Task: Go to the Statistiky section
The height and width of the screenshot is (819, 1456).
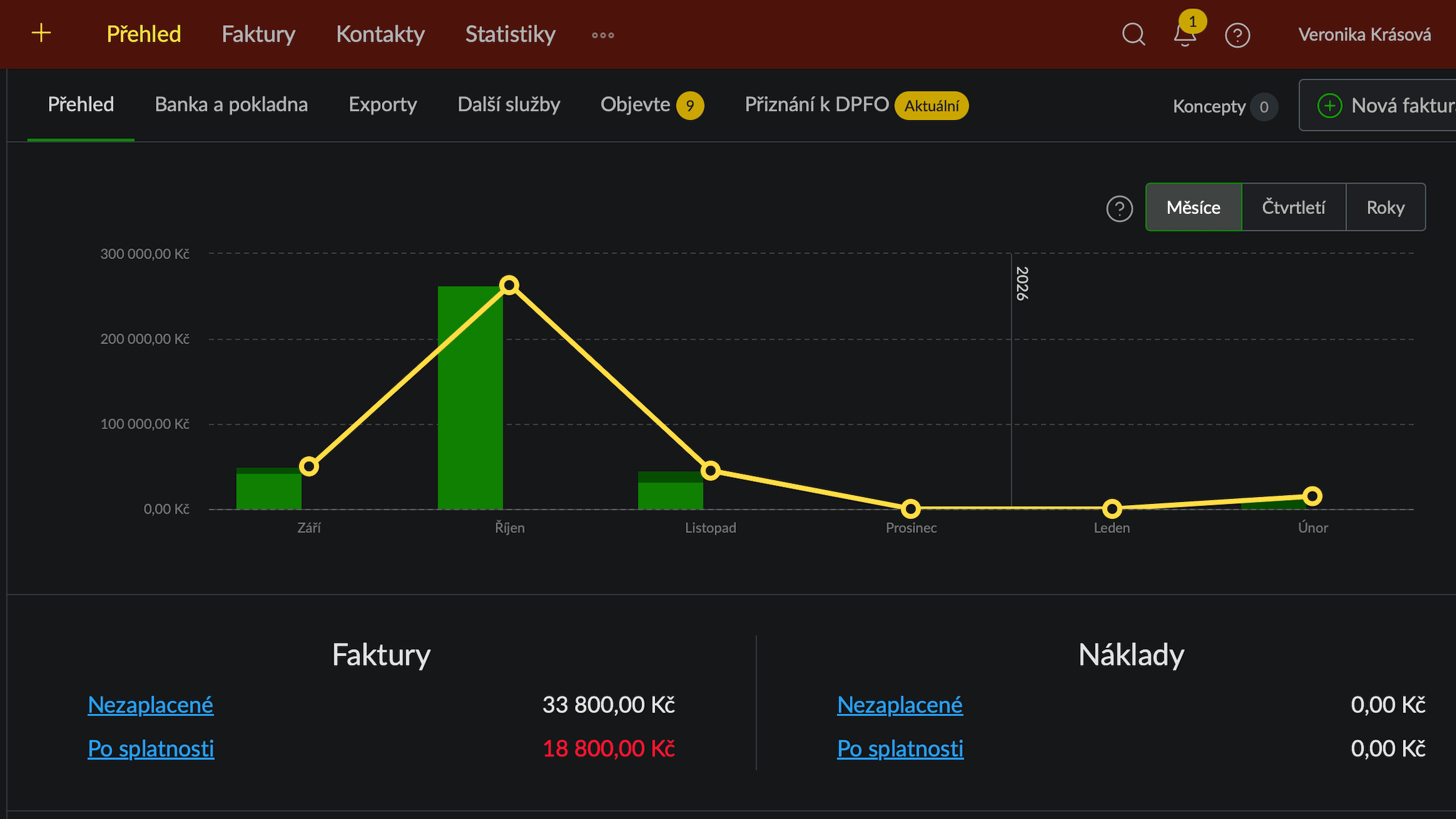Action: coord(510,34)
